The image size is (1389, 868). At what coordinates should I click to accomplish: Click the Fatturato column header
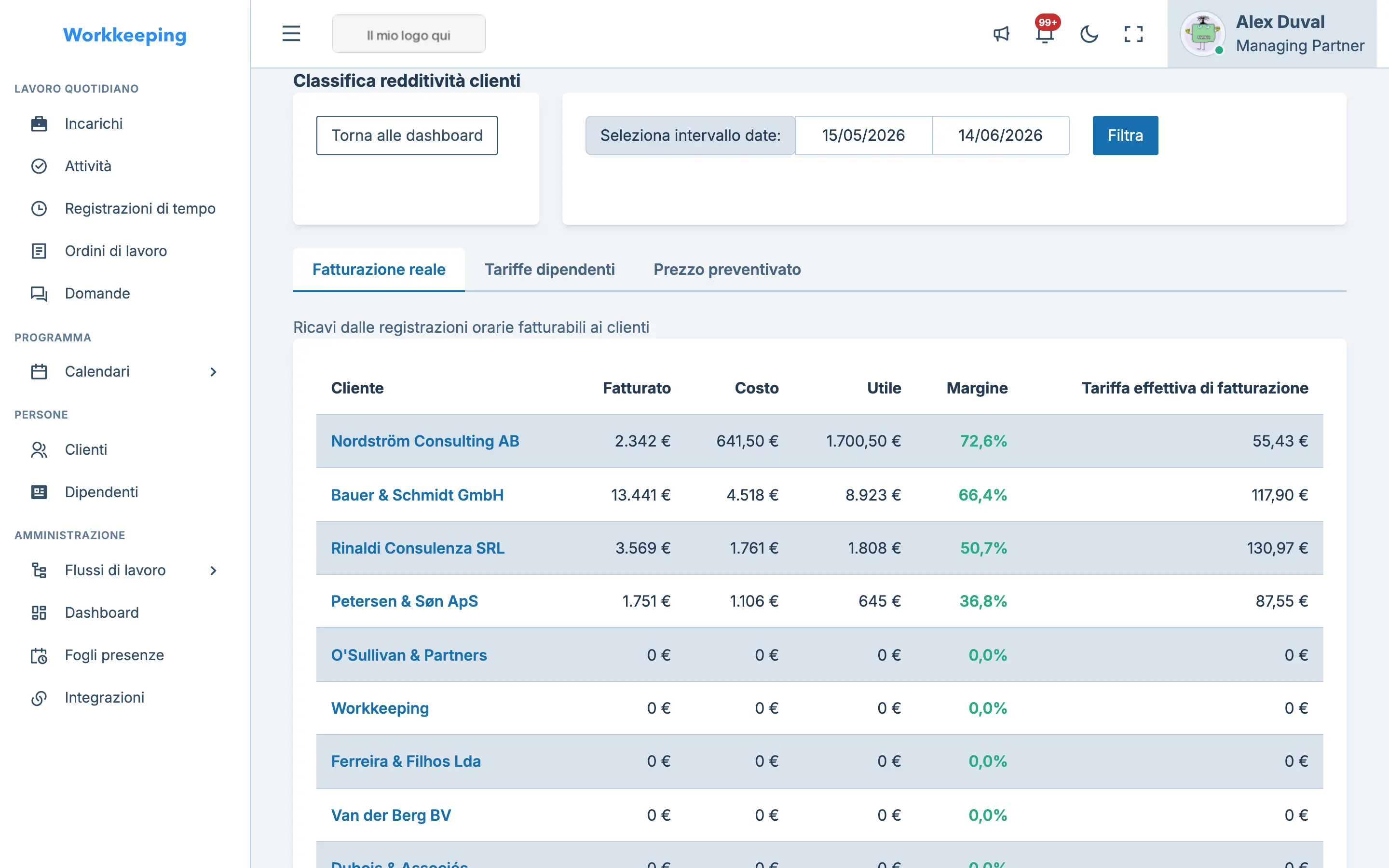[637, 388]
